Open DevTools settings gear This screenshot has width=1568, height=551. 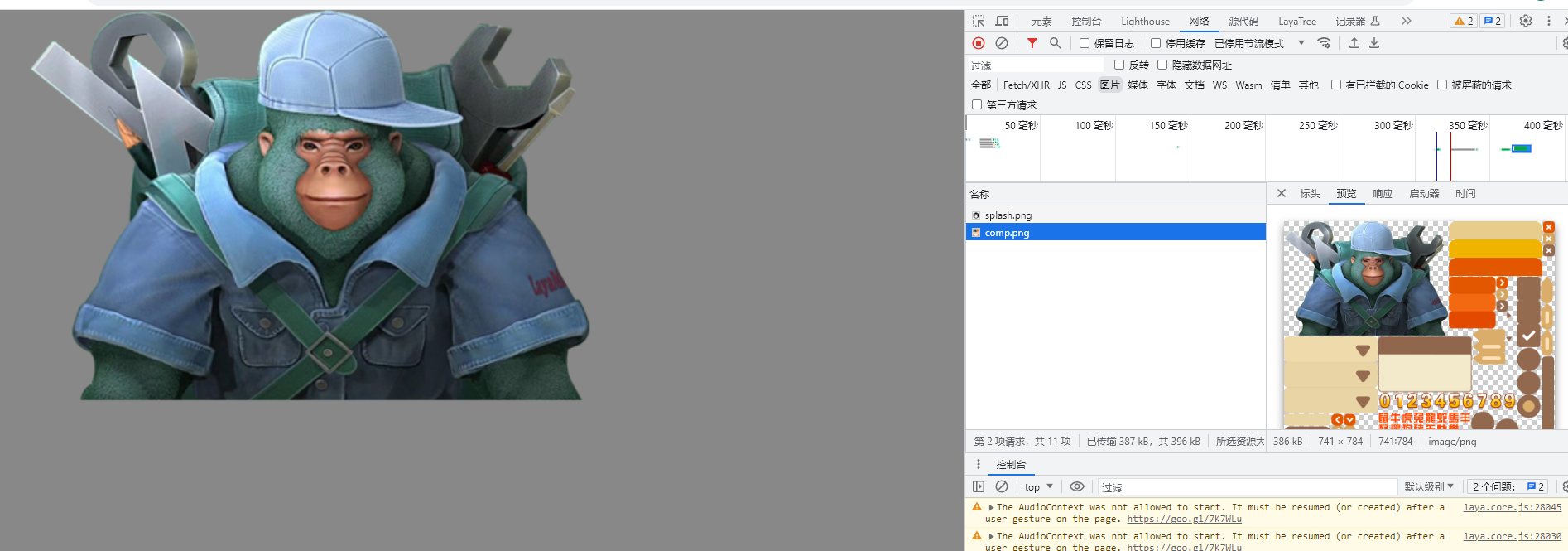coord(1526,21)
